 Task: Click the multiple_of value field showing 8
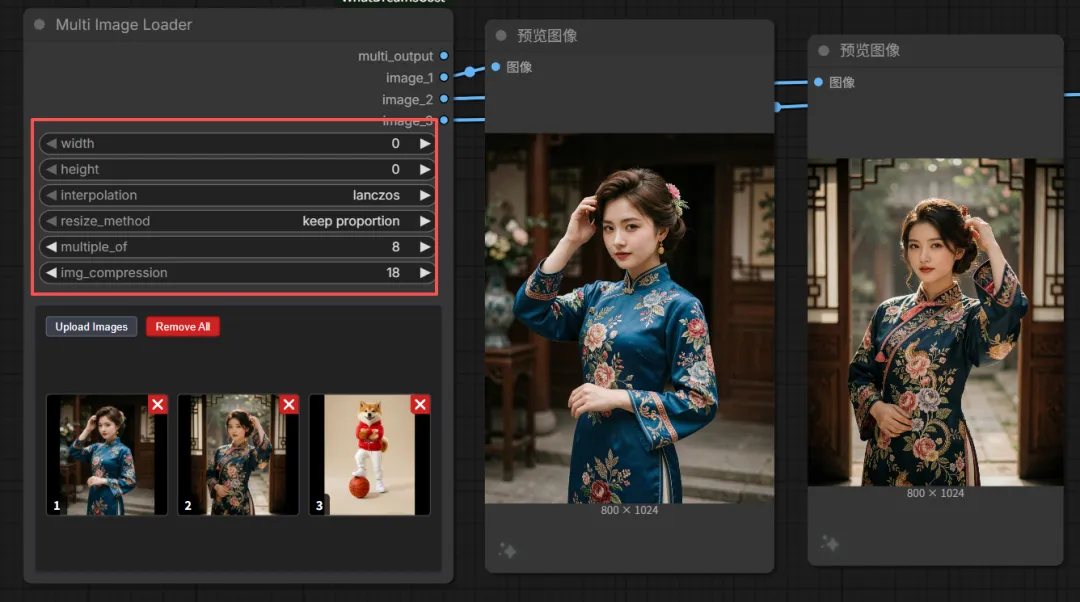(395, 247)
